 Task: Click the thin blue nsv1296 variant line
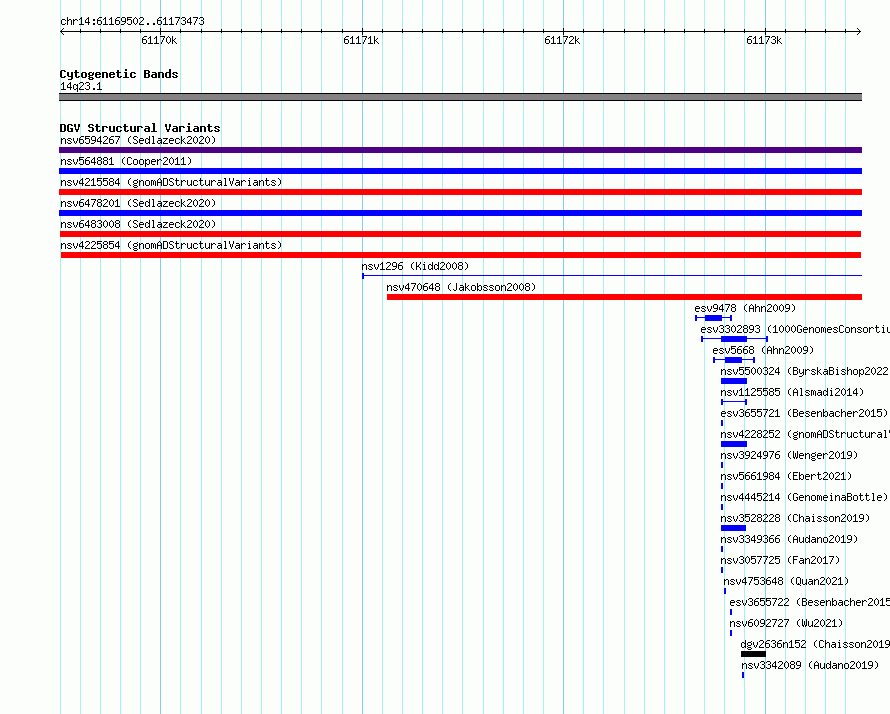click(x=612, y=276)
